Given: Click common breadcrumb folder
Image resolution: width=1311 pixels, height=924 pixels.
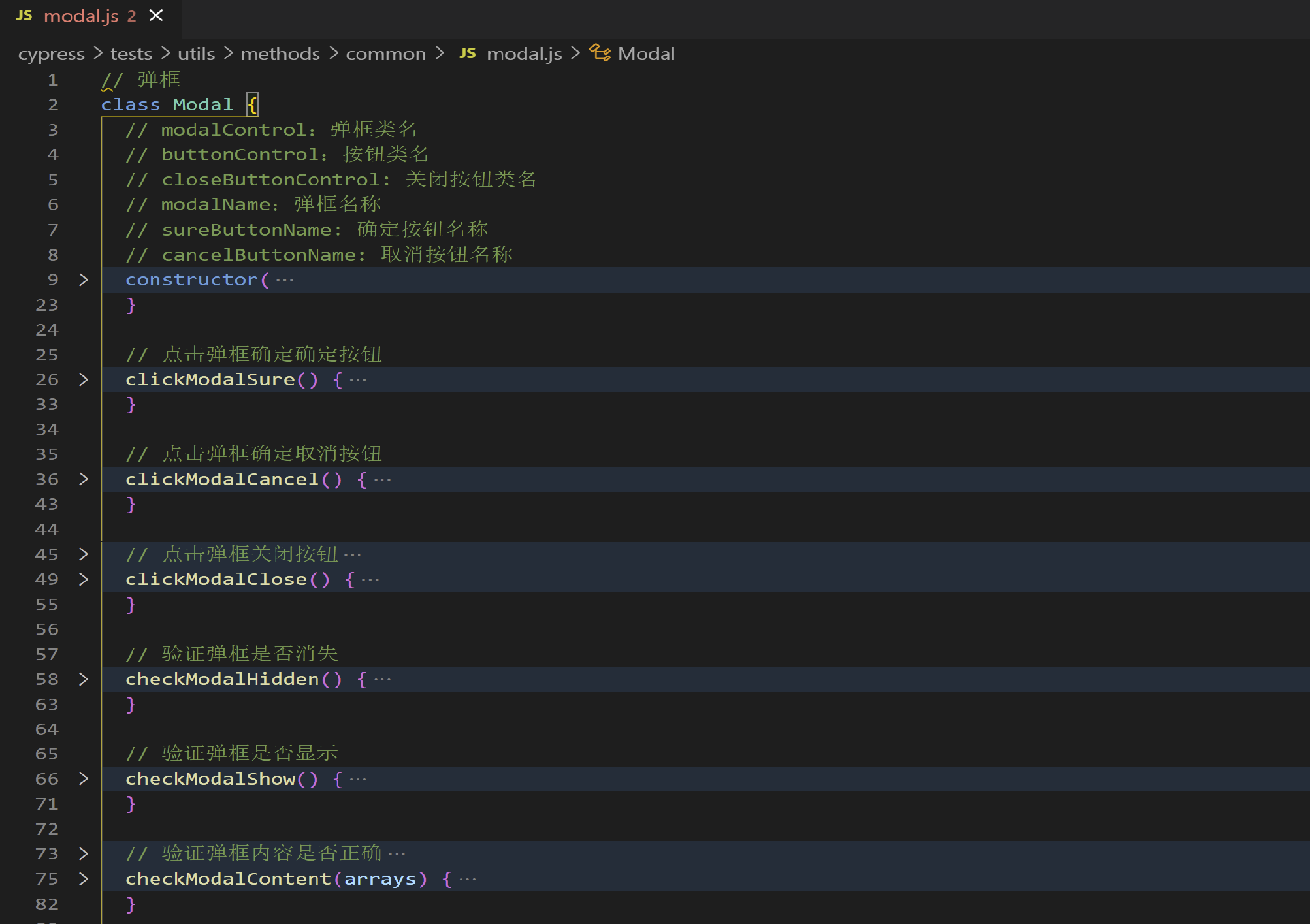Looking at the screenshot, I should click(x=385, y=54).
